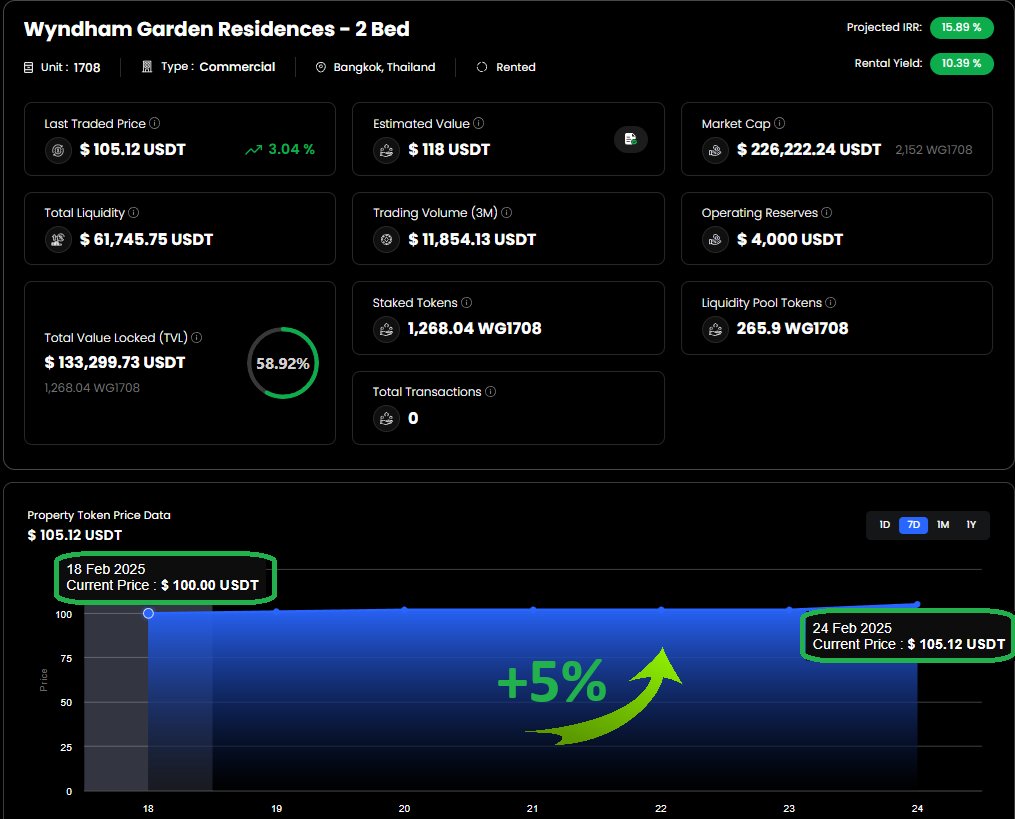Open the valuation report icon in Estimated Value card
This screenshot has width=1015, height=819.
point(630,141)
